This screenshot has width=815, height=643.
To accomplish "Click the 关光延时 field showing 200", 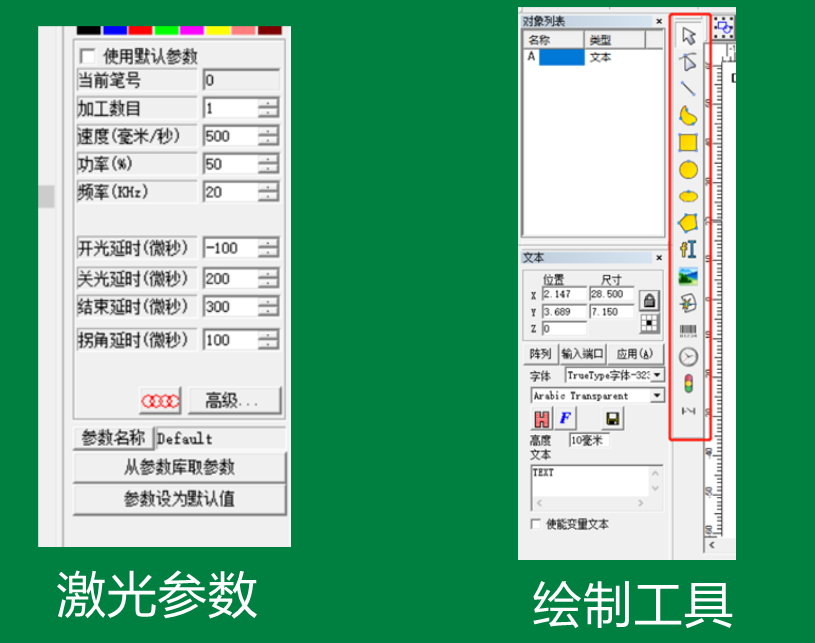I will [231, 279].
